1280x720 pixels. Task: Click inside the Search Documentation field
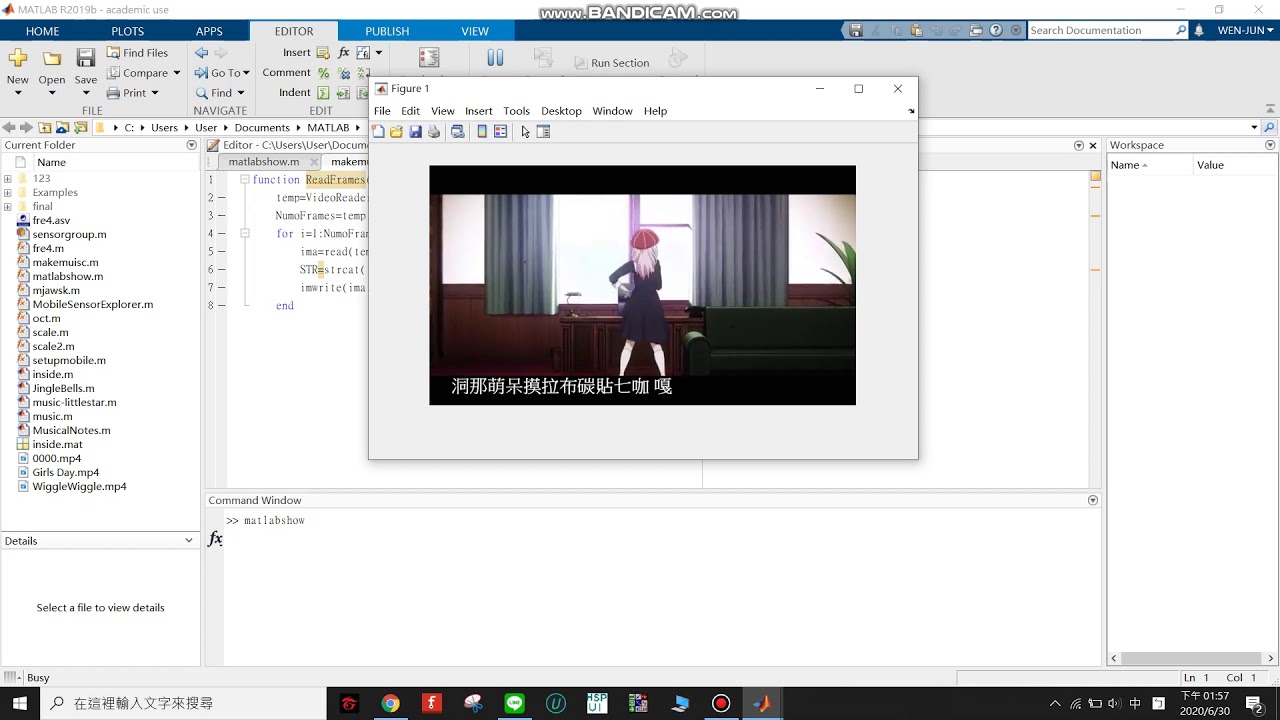1100,31
